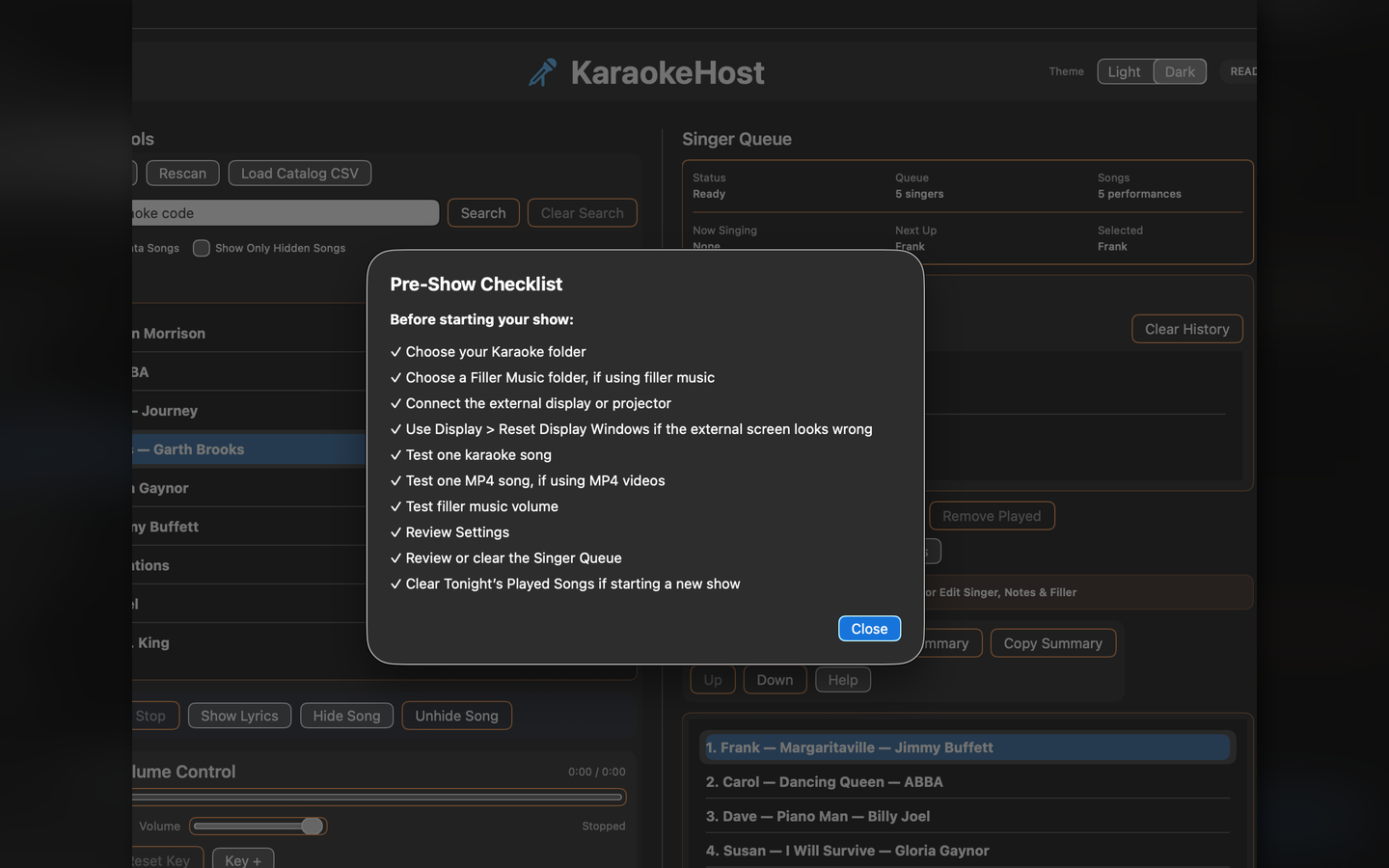This screenshot has height=868, width=1389.
Task: Select the King song row
Action: tap(249, 642)
